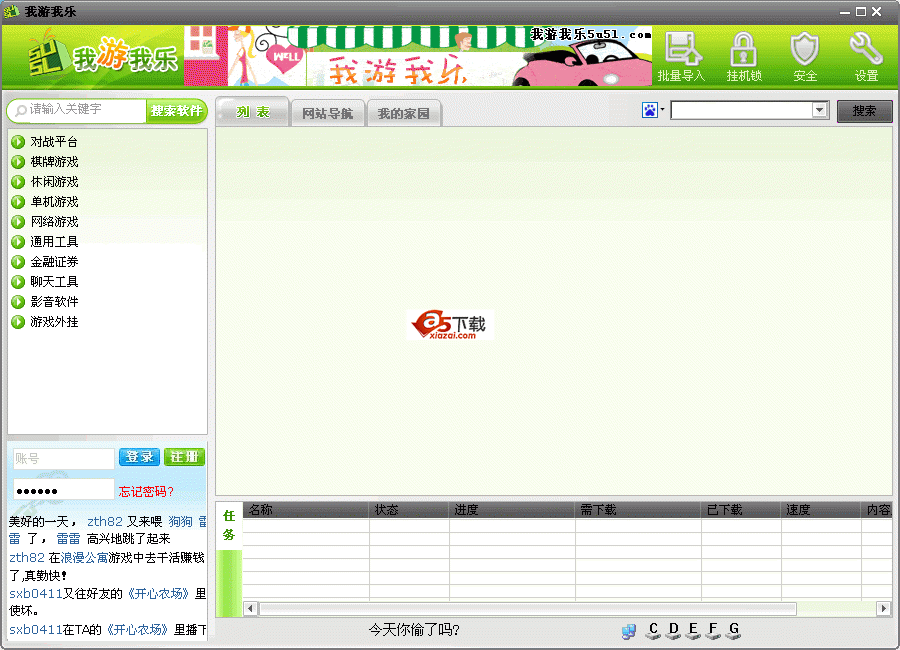Click drive F icon in status bar

click(713, 635)
